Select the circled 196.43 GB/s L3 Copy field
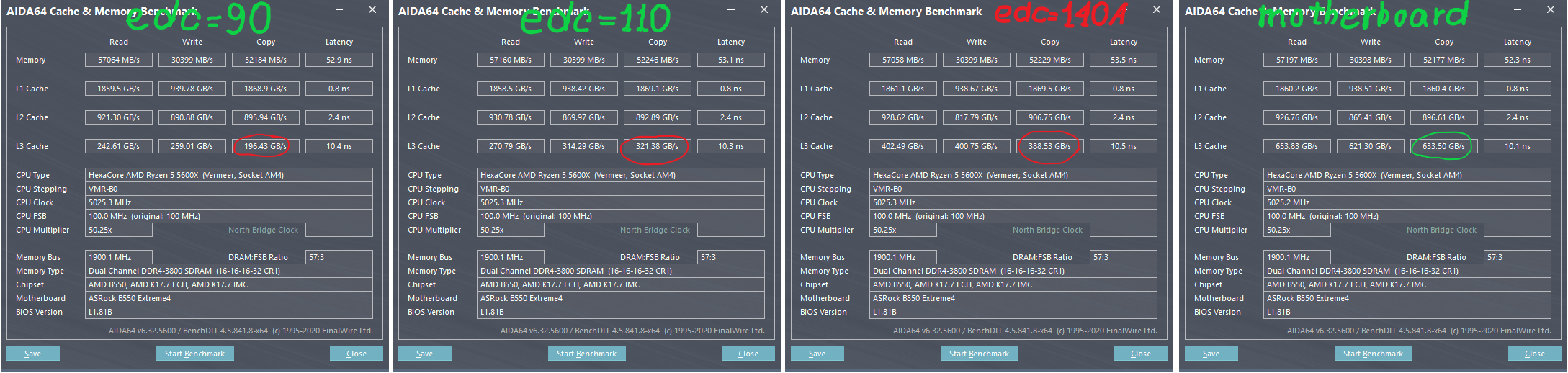Image resolution: width=1568 pixels, height=373 pixels. tap(265, 146)
